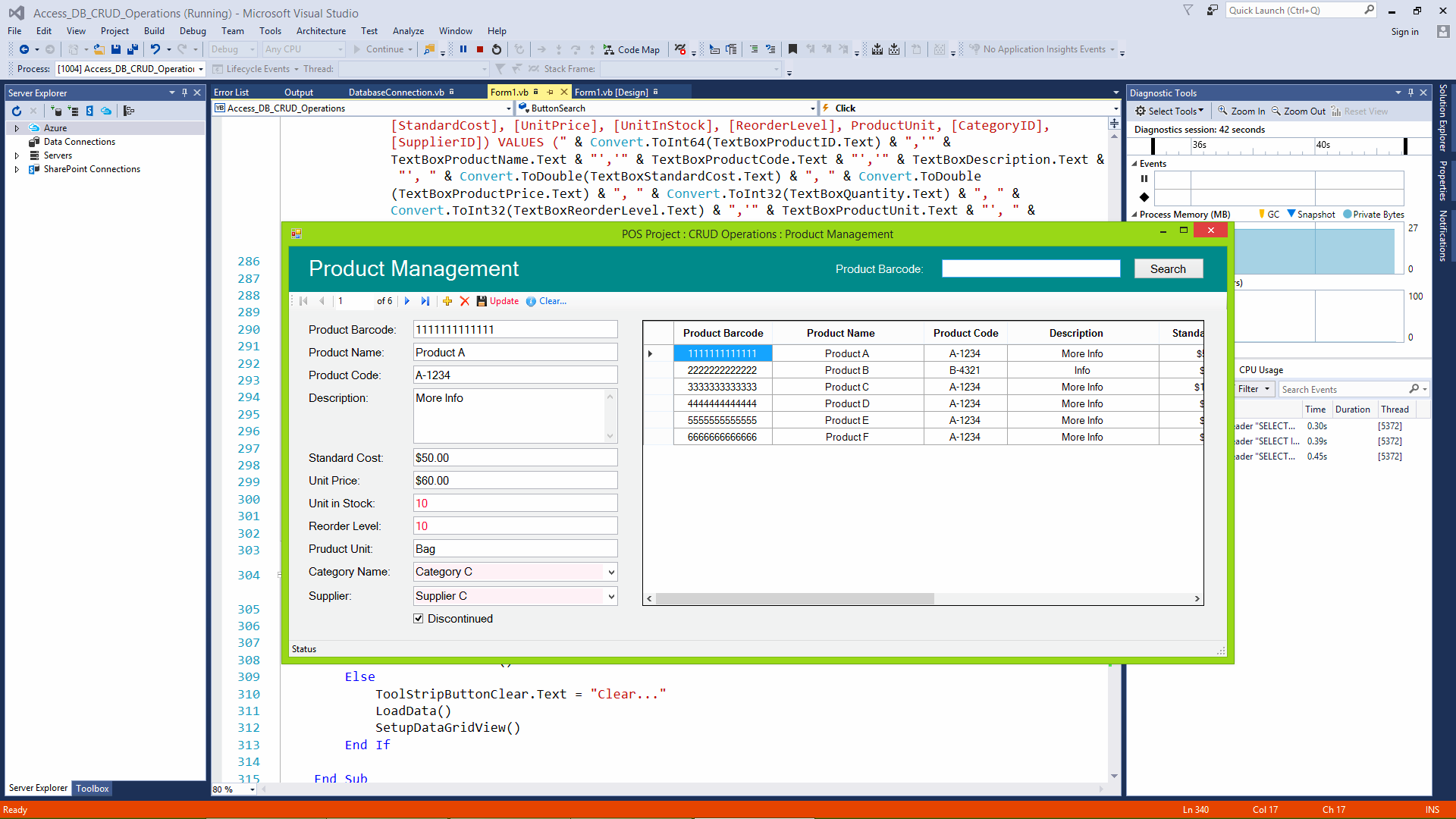Toggle auto-hide pin on Server Explorer panel

point(184,93)
